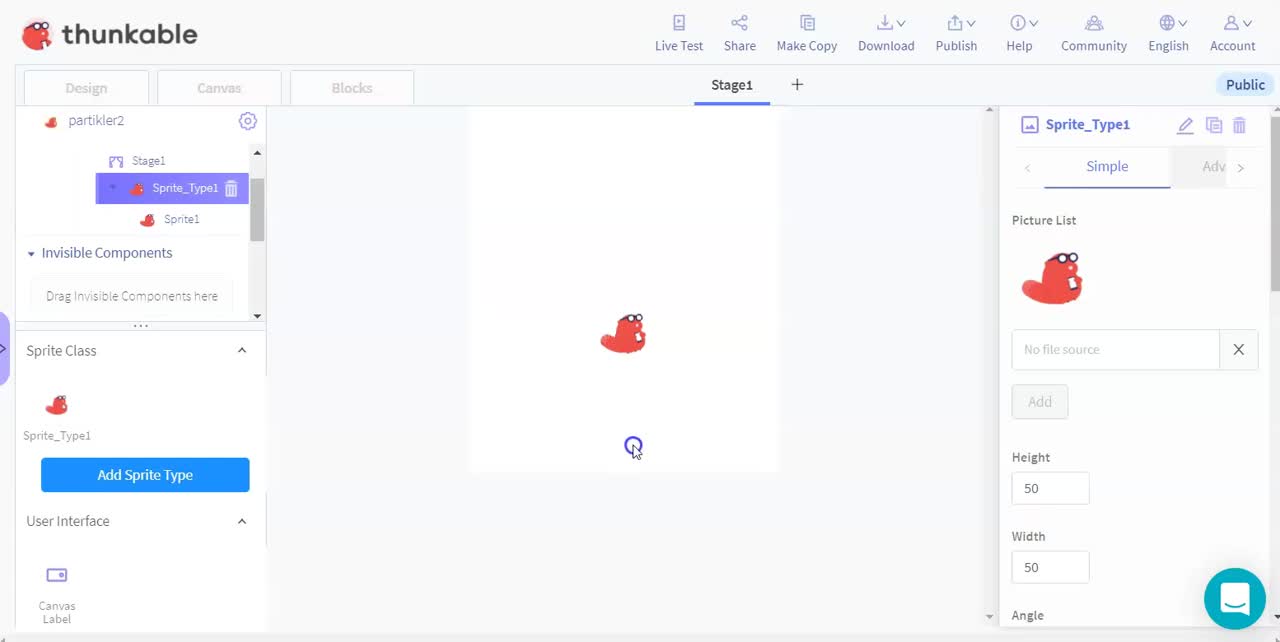
Task: Open the Help dropdown
Action: [x=1019, y=33]
